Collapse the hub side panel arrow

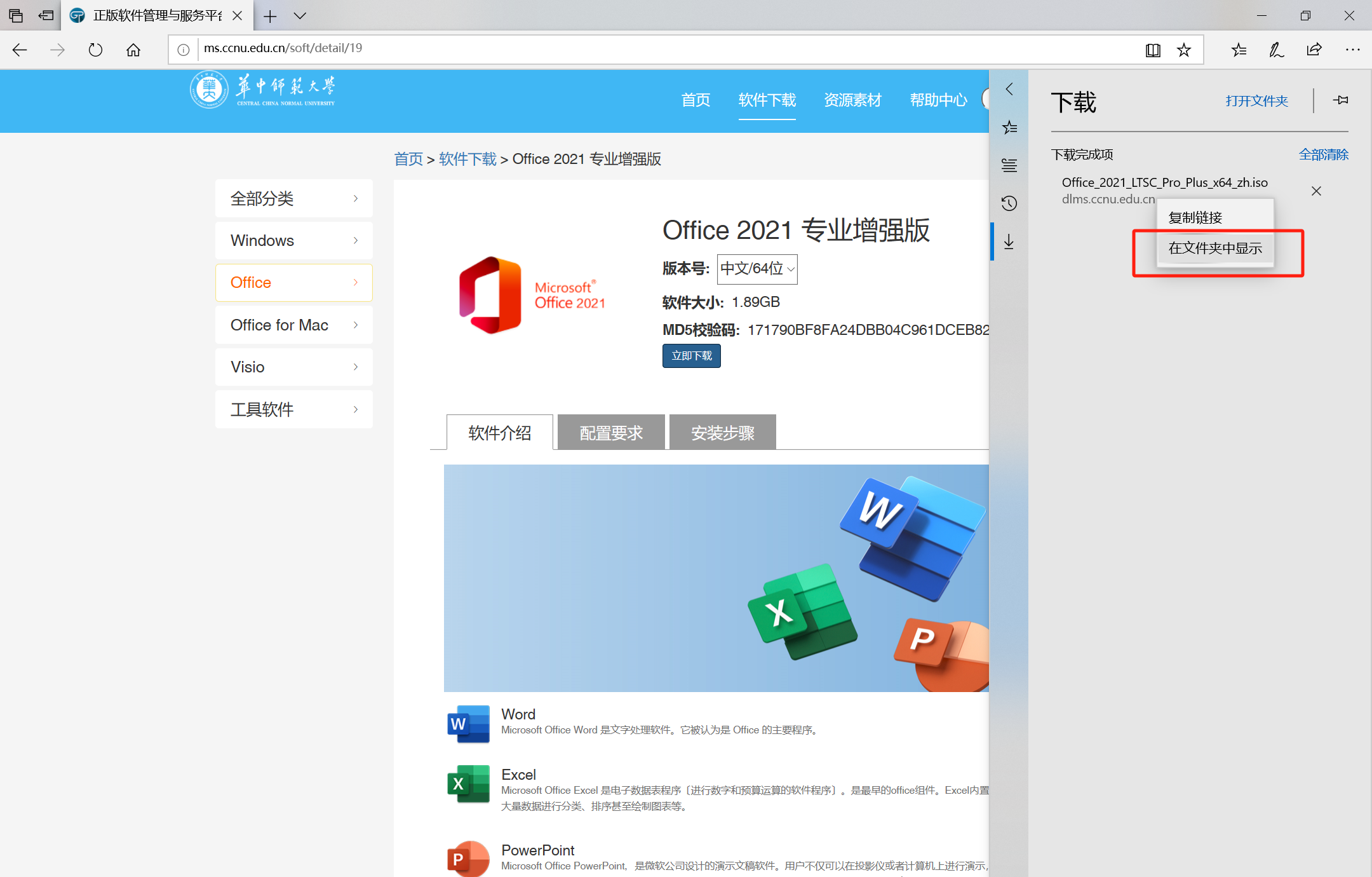[x=1009, y=89]
